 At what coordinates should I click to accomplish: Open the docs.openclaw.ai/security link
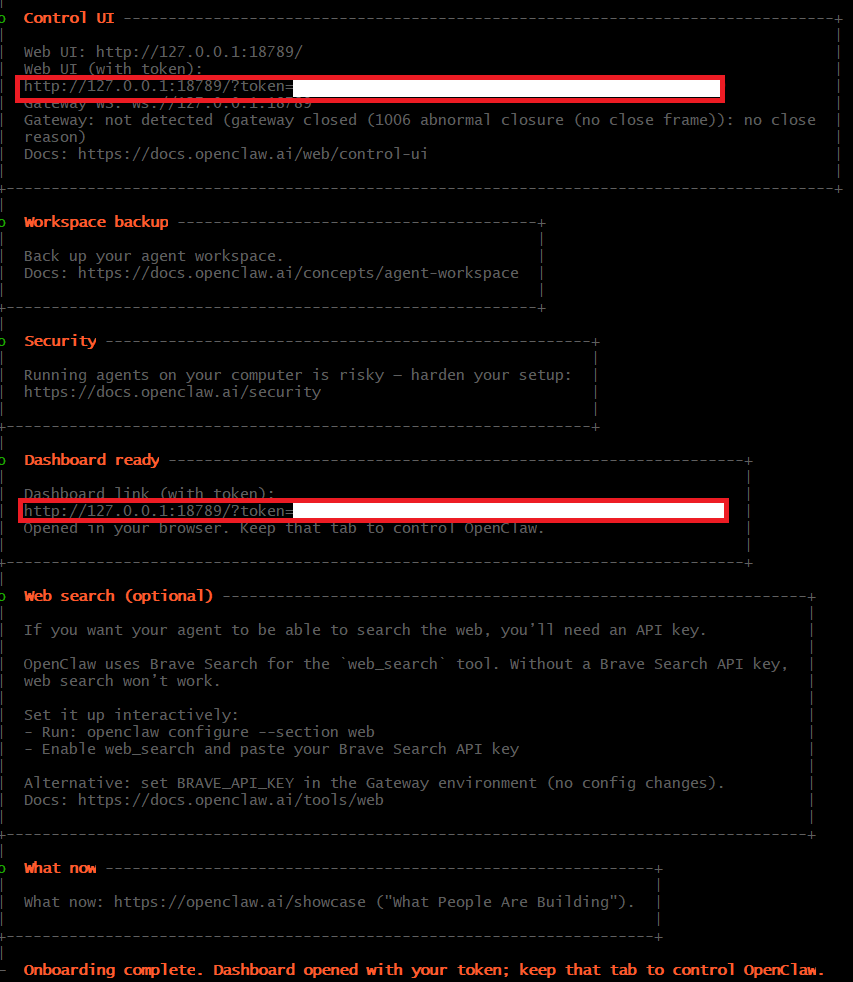[172, 393]
